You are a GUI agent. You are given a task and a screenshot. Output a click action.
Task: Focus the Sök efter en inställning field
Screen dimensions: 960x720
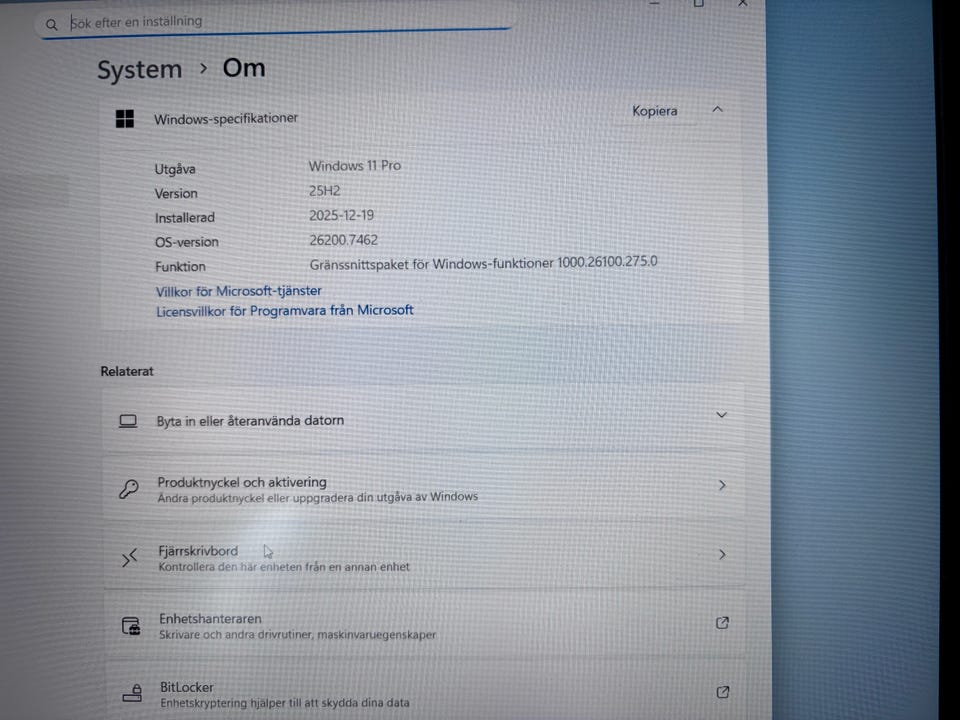coord(280,22)
